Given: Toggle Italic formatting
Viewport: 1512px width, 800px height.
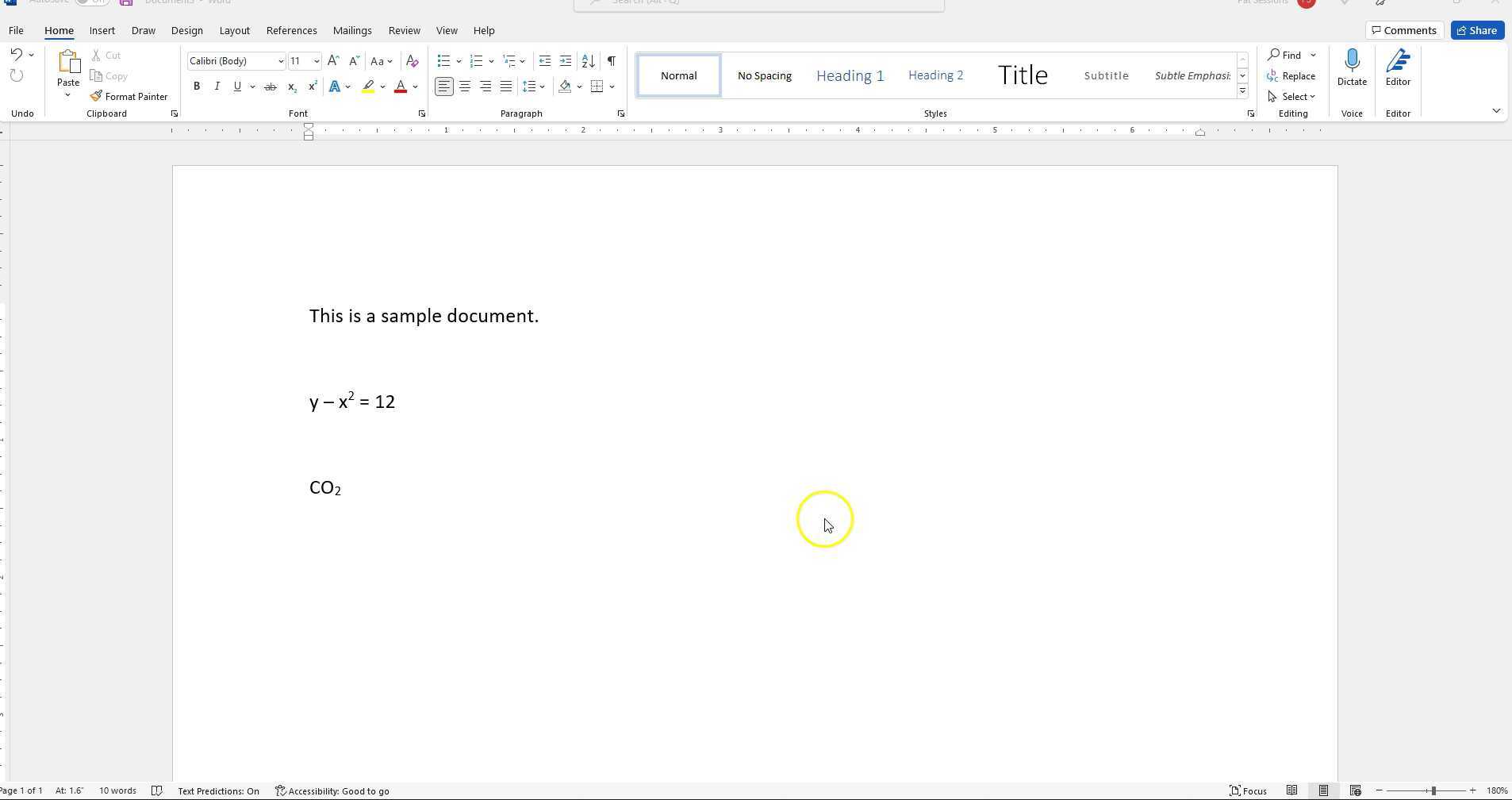Looking at the screenshot, I should point(217,87).
